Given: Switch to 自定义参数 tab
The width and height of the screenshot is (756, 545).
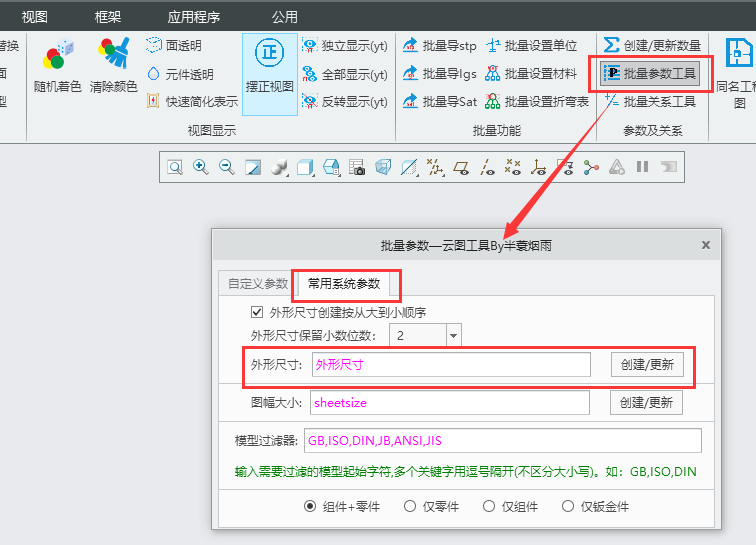Looking at the screenshot, I should point(257,284).
